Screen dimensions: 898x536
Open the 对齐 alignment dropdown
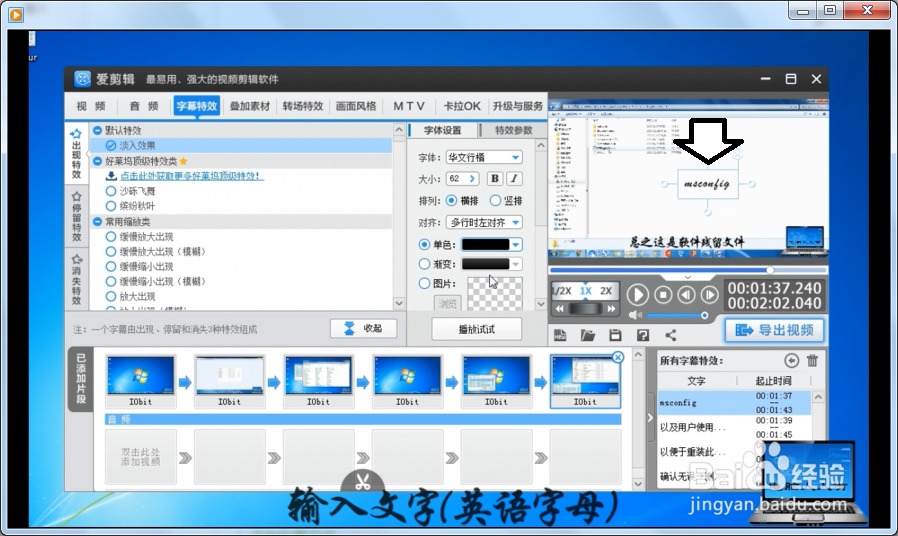484,222
